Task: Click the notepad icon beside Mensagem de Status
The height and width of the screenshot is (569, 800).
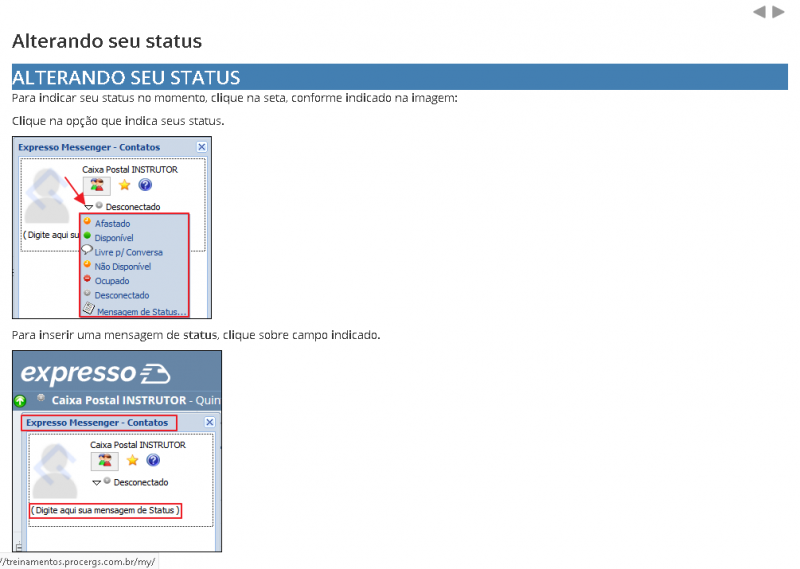Action: 89,308
